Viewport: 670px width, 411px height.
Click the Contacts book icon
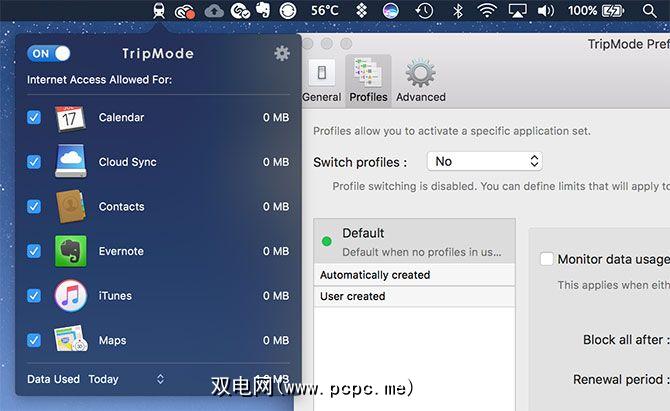[71, 206]
